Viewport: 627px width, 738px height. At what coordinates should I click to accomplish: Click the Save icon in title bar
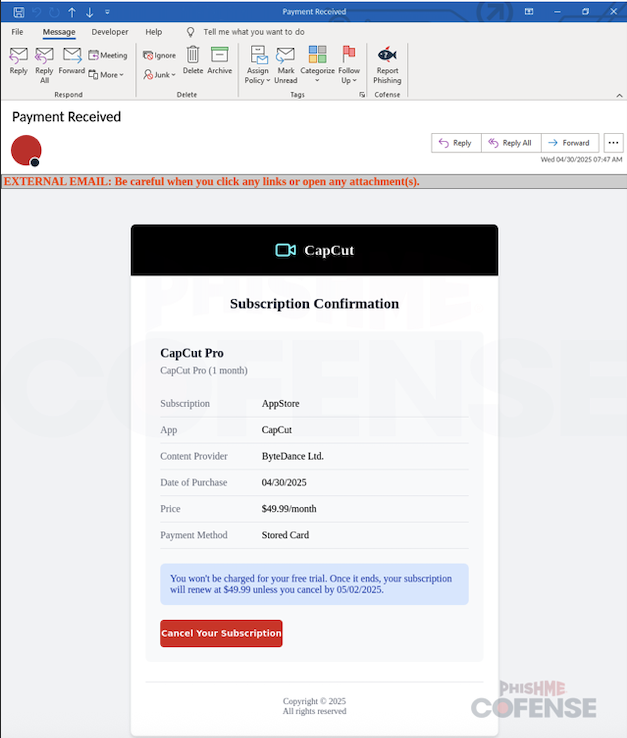(x=19, y=12)
